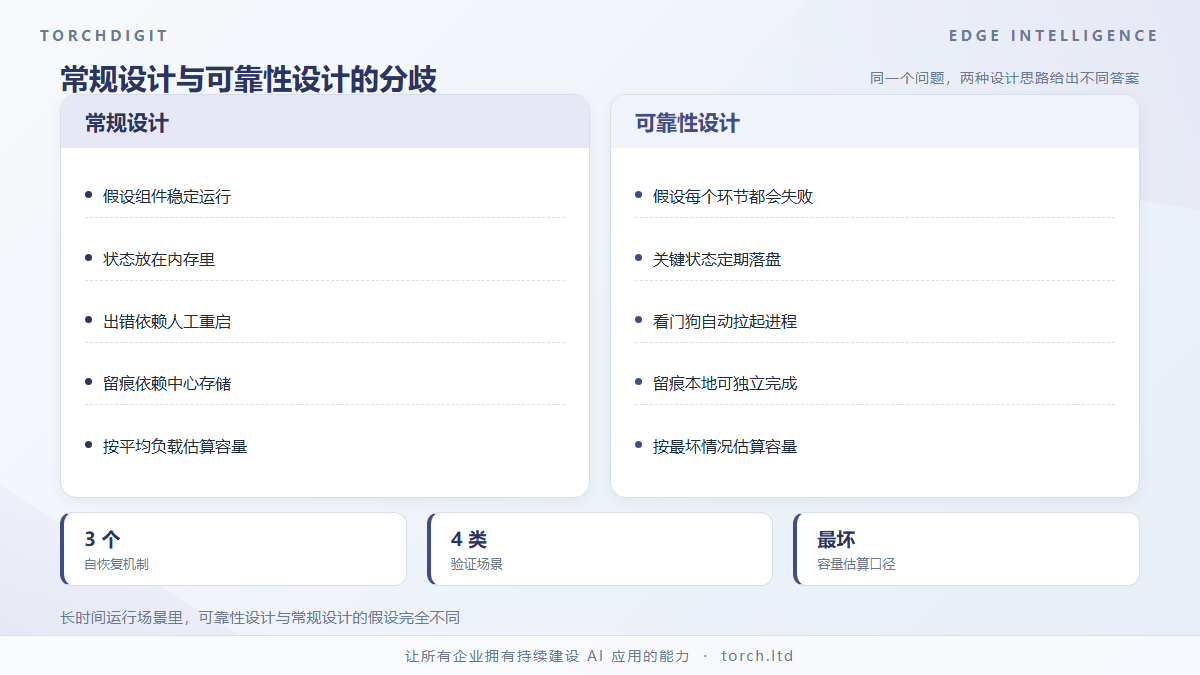Viewport: 1200px width, 675px height.
Task: Select the bullet 关键状态定期落盘
Action: tap(717, 259)
